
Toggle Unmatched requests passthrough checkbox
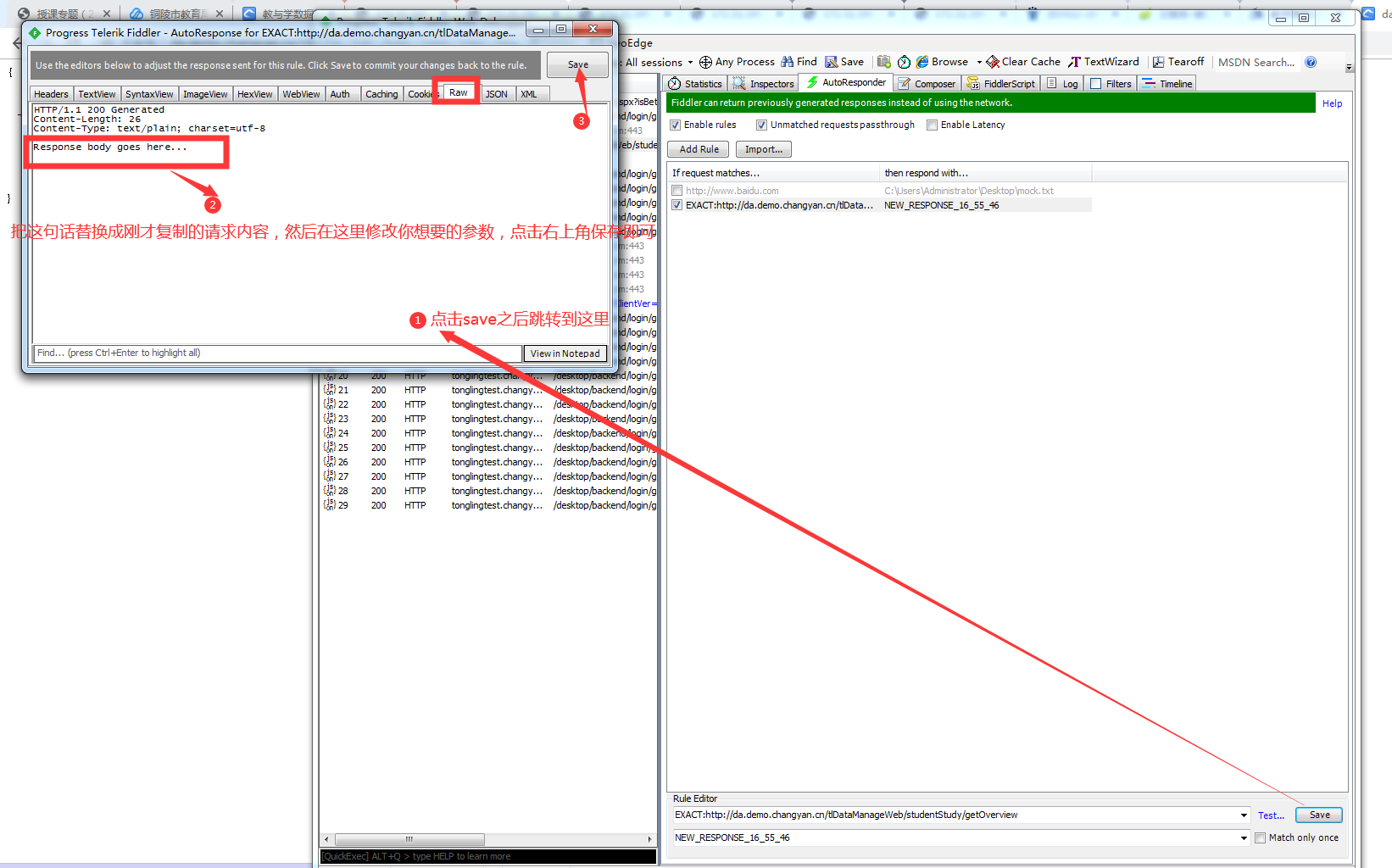(761, 125)
